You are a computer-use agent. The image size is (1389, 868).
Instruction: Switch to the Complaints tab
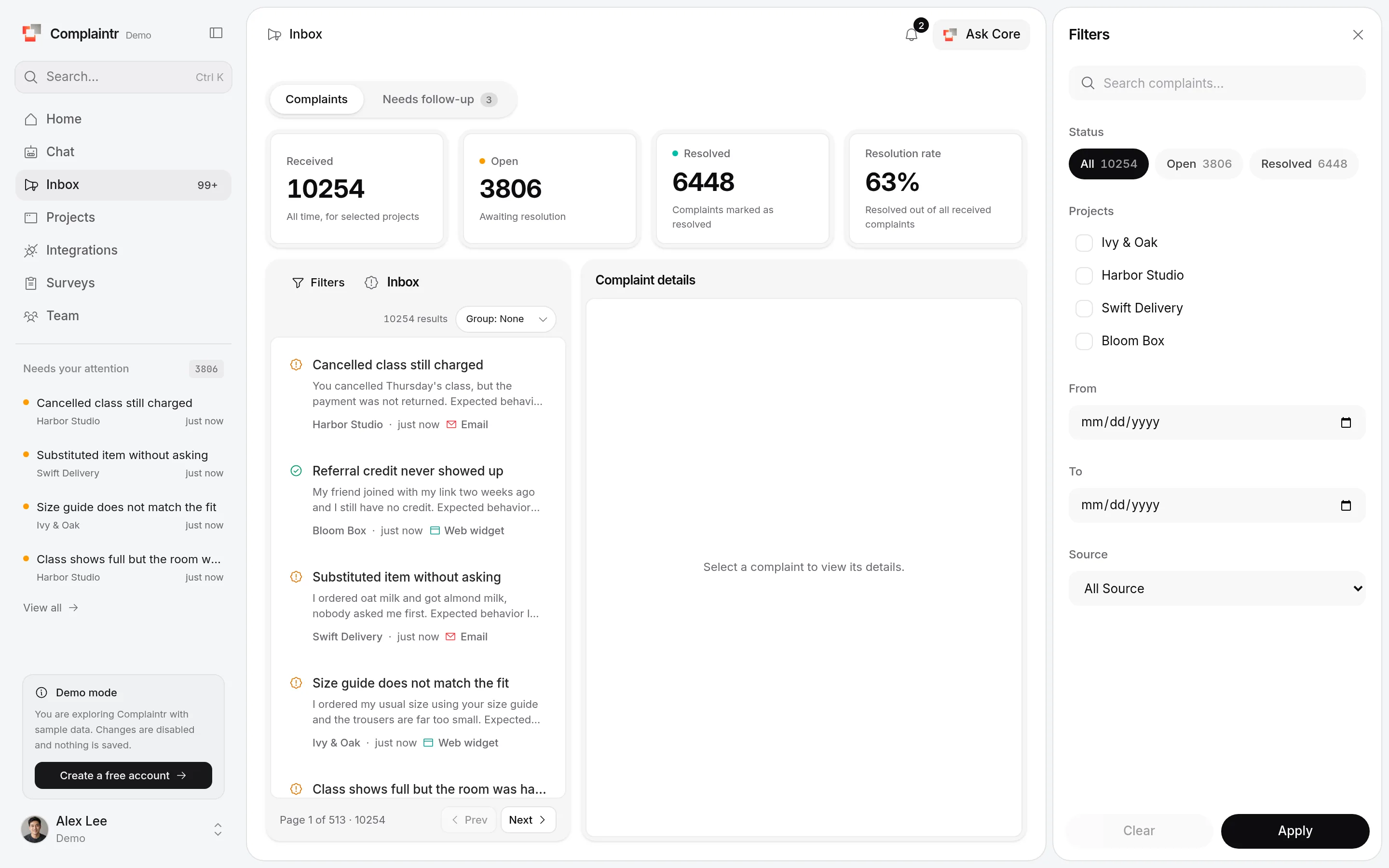click(x=316, y=99)
